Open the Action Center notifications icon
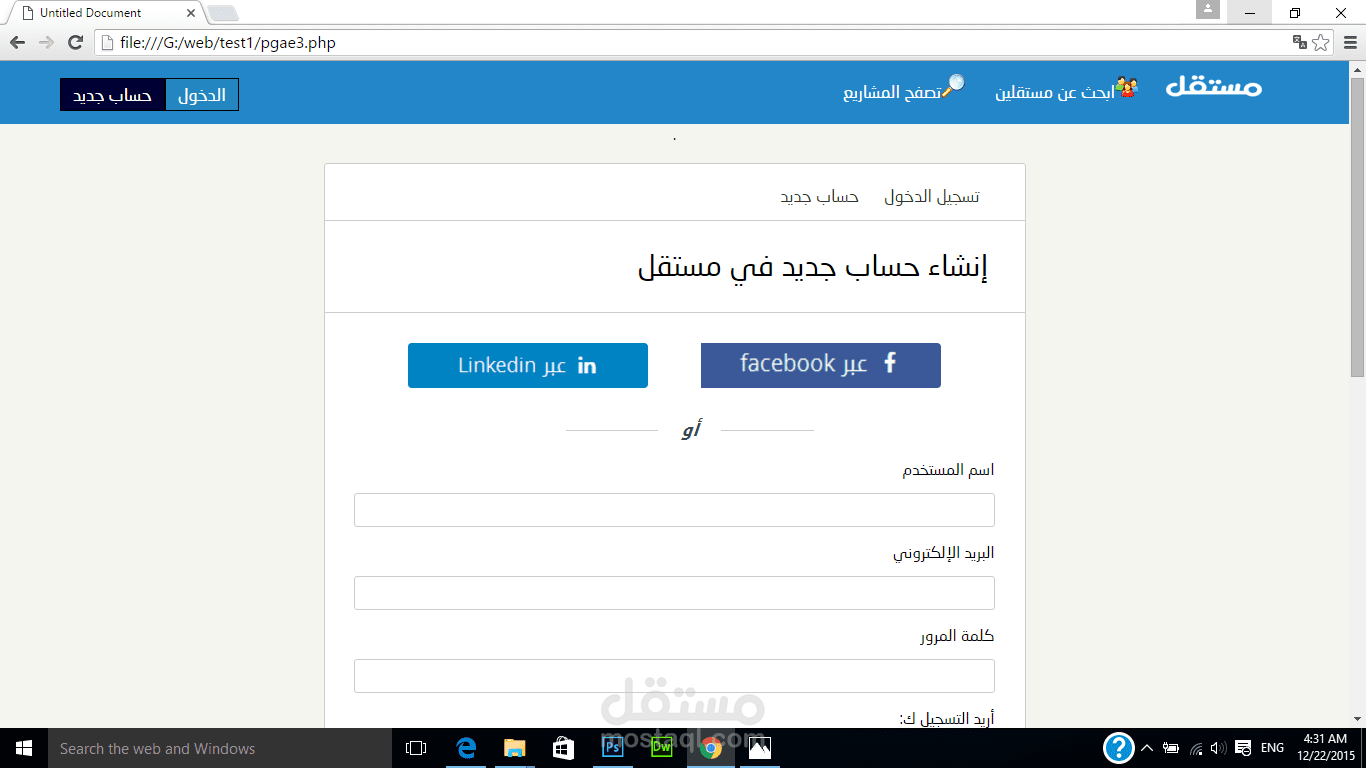The image size is (1366, 768). (1243, 748)
